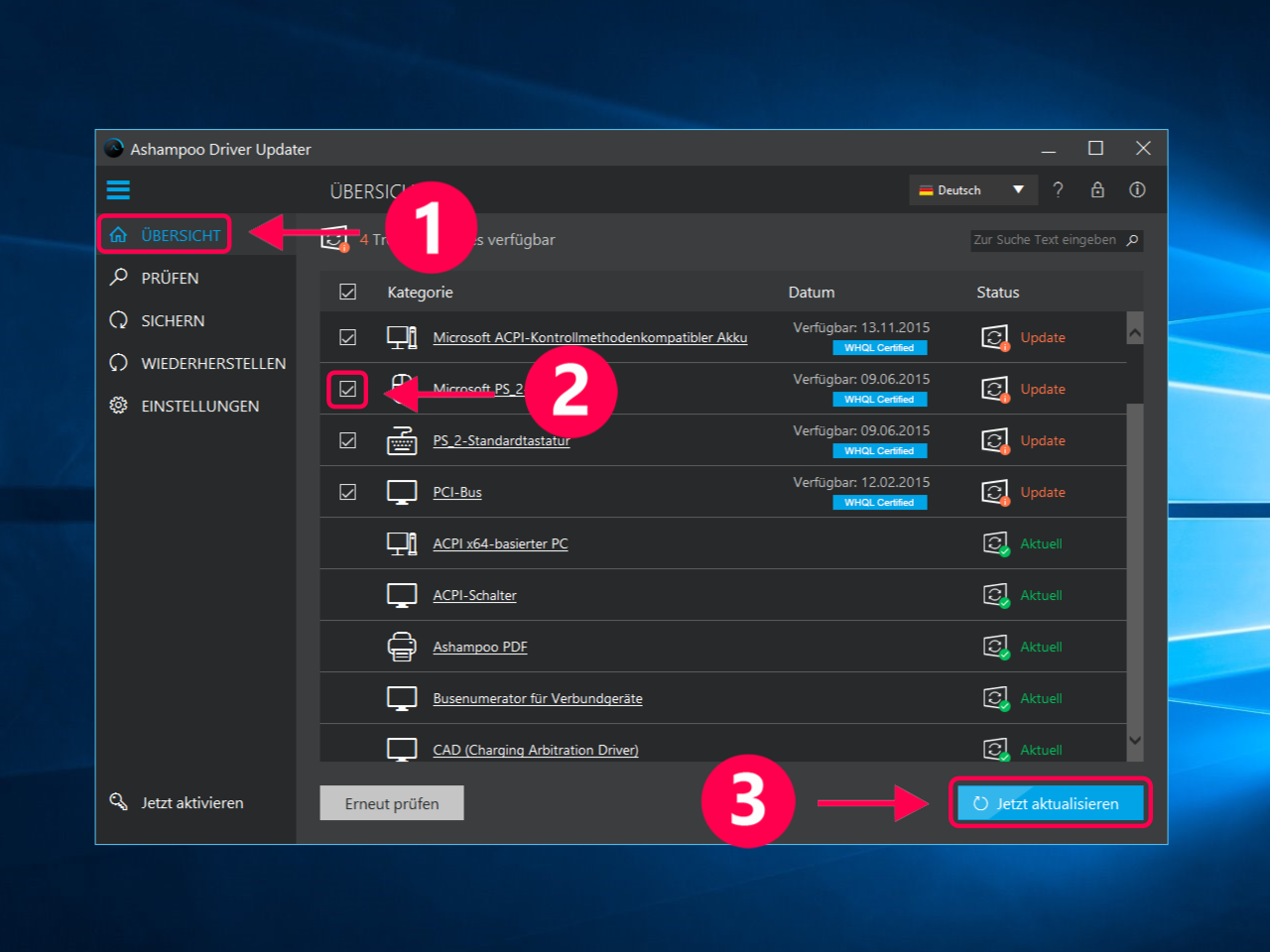Image resolution: width=1270 pixels, height=952 pixels.
Task: Click the driver list scrollbar thumb
Action: [x=1135, y=374]
